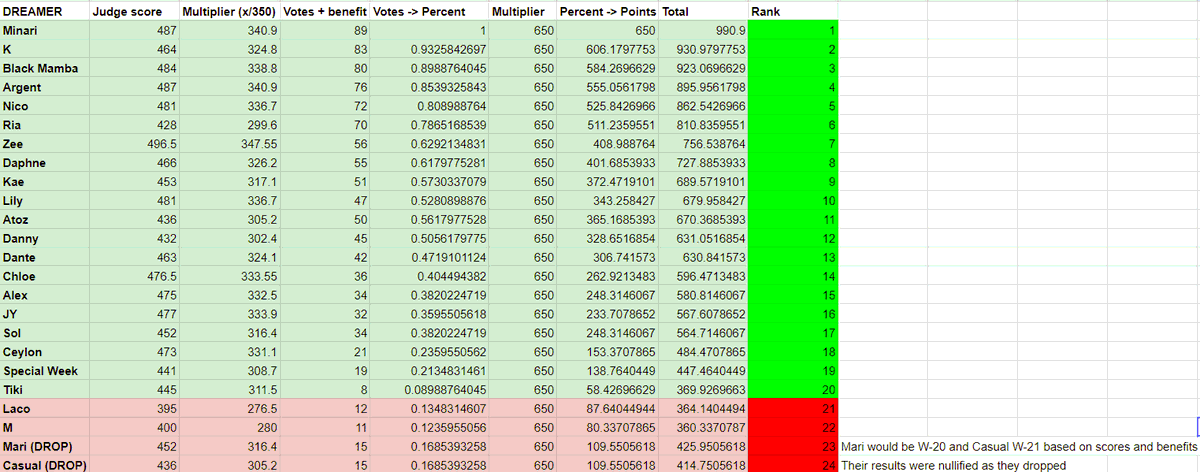Image resolution: width=1200 pixels, height=472 pixels.
Task: Select the Judge score header cell
Action: [x=135, y=12]
